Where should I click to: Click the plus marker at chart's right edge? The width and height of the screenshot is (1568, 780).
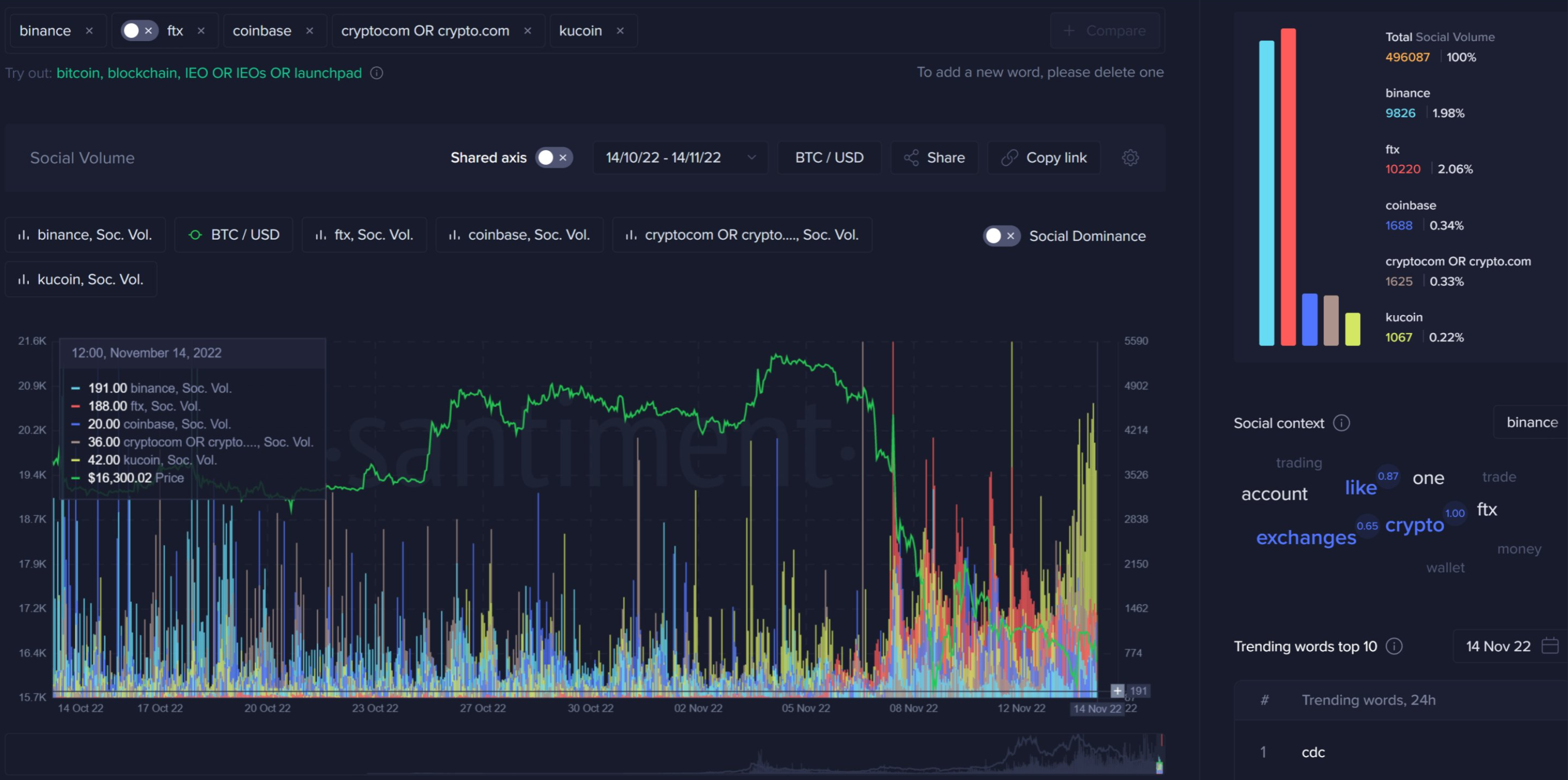tap(1117, 690)
